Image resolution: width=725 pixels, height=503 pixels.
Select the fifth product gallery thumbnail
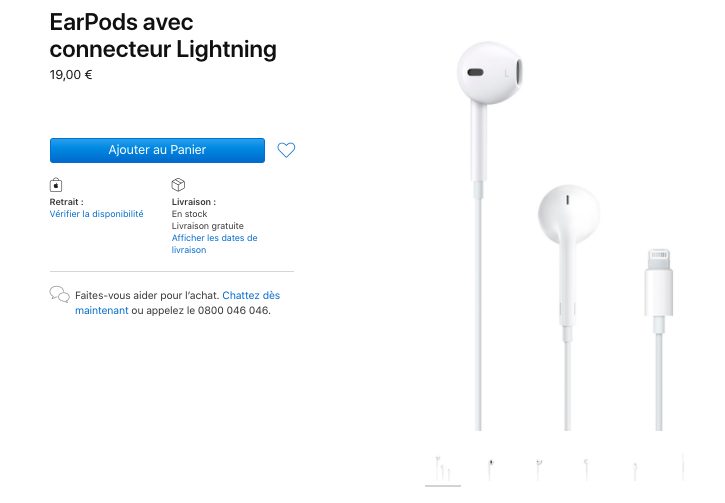pyautogui.click(x=635, y=470)
